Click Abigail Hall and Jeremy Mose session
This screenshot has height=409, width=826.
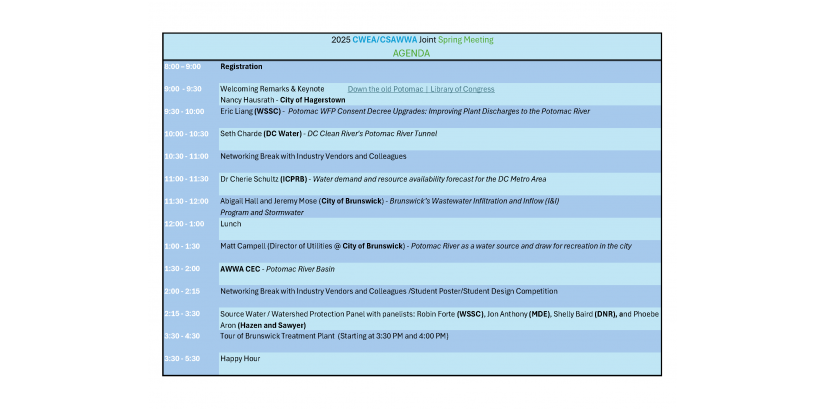(390, 201)
